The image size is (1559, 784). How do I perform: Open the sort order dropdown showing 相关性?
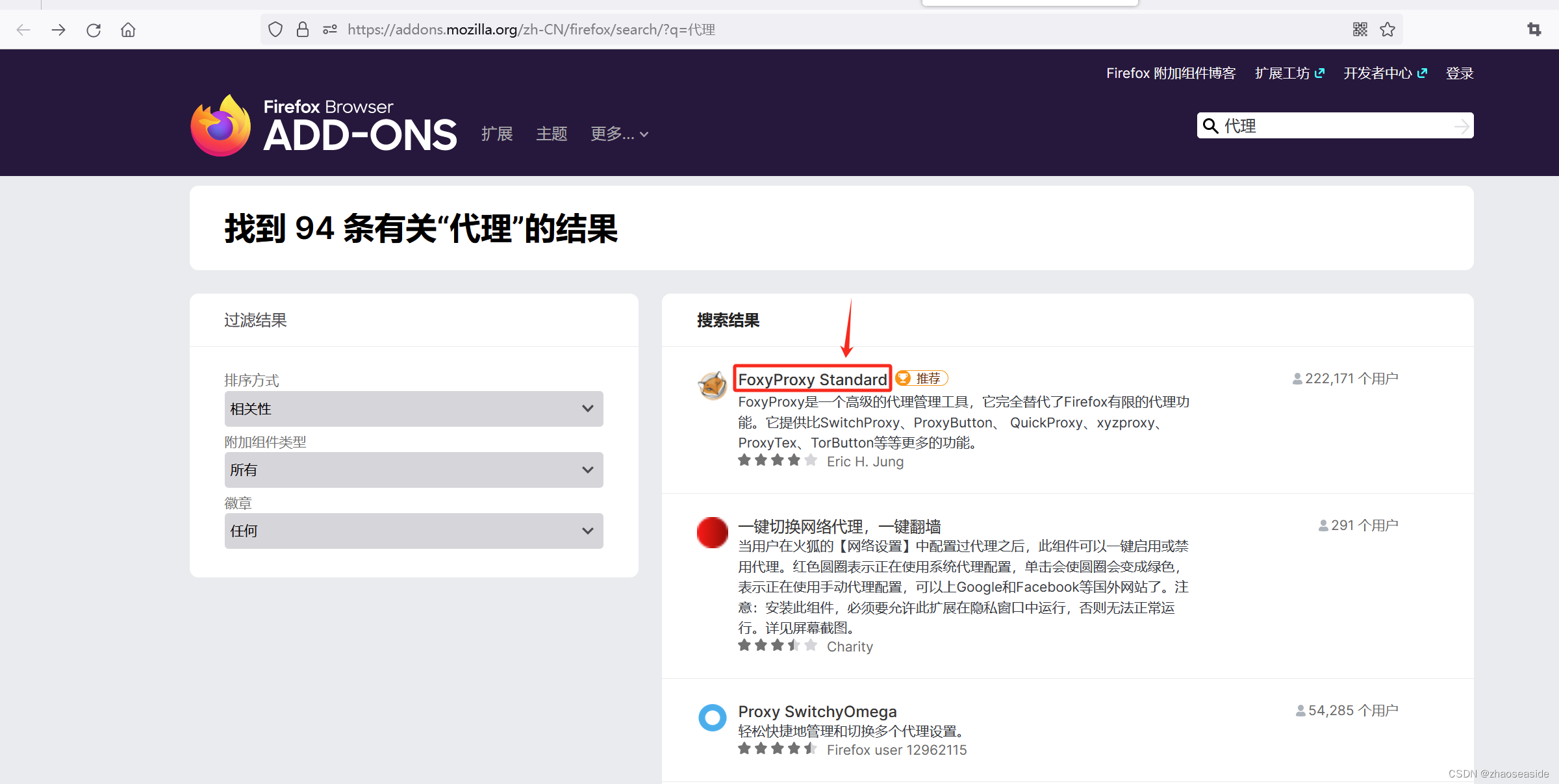coord(414,409)
